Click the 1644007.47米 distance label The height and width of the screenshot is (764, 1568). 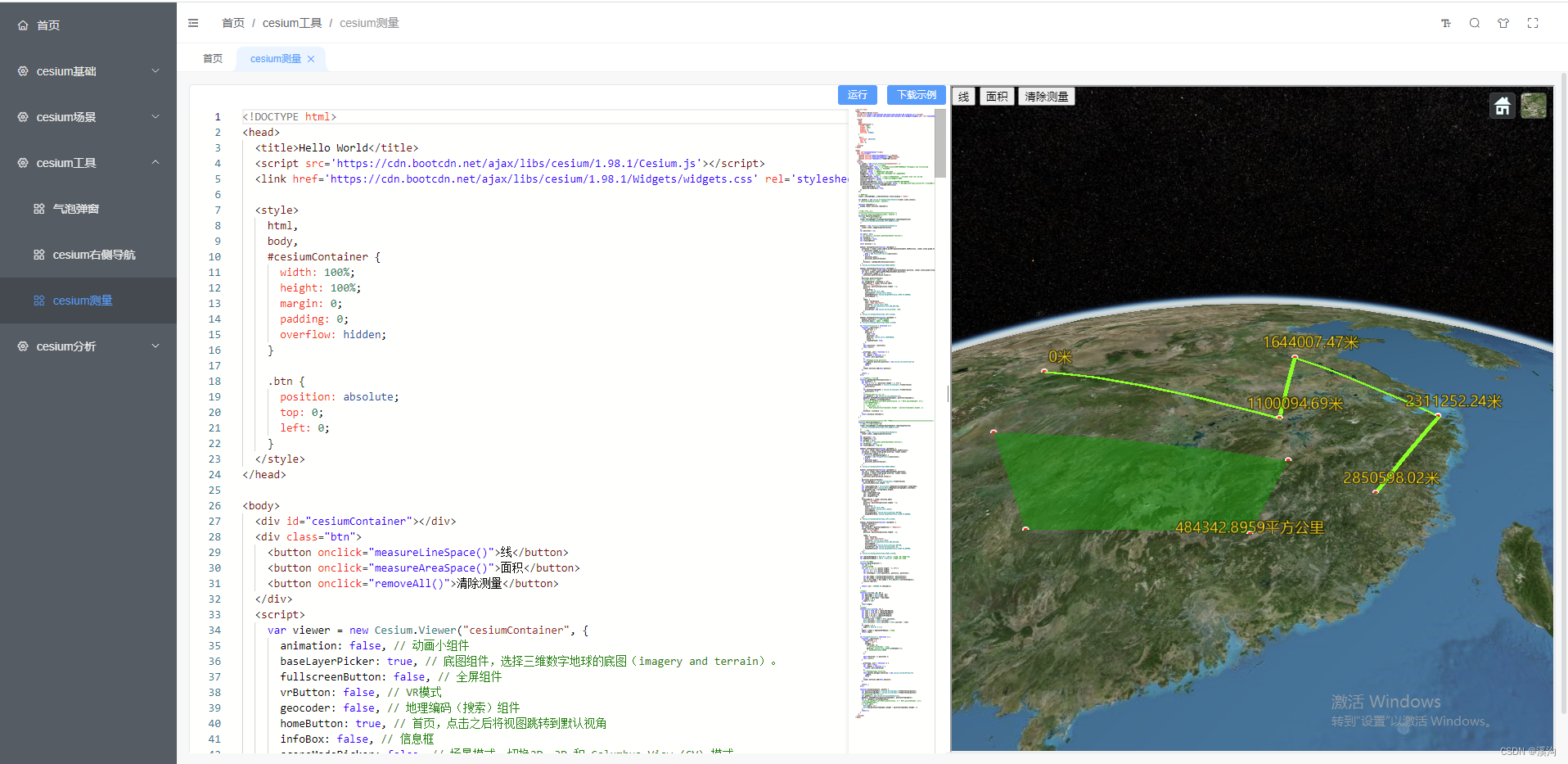click(1310, 342)
